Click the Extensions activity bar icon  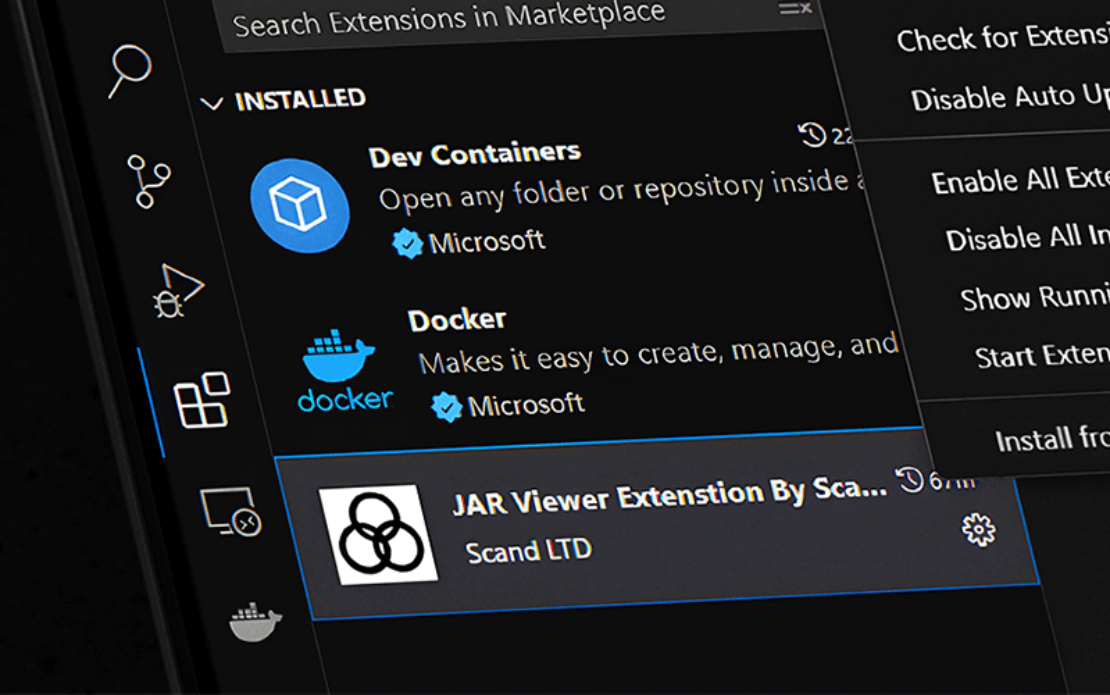(x=202, y=400)
